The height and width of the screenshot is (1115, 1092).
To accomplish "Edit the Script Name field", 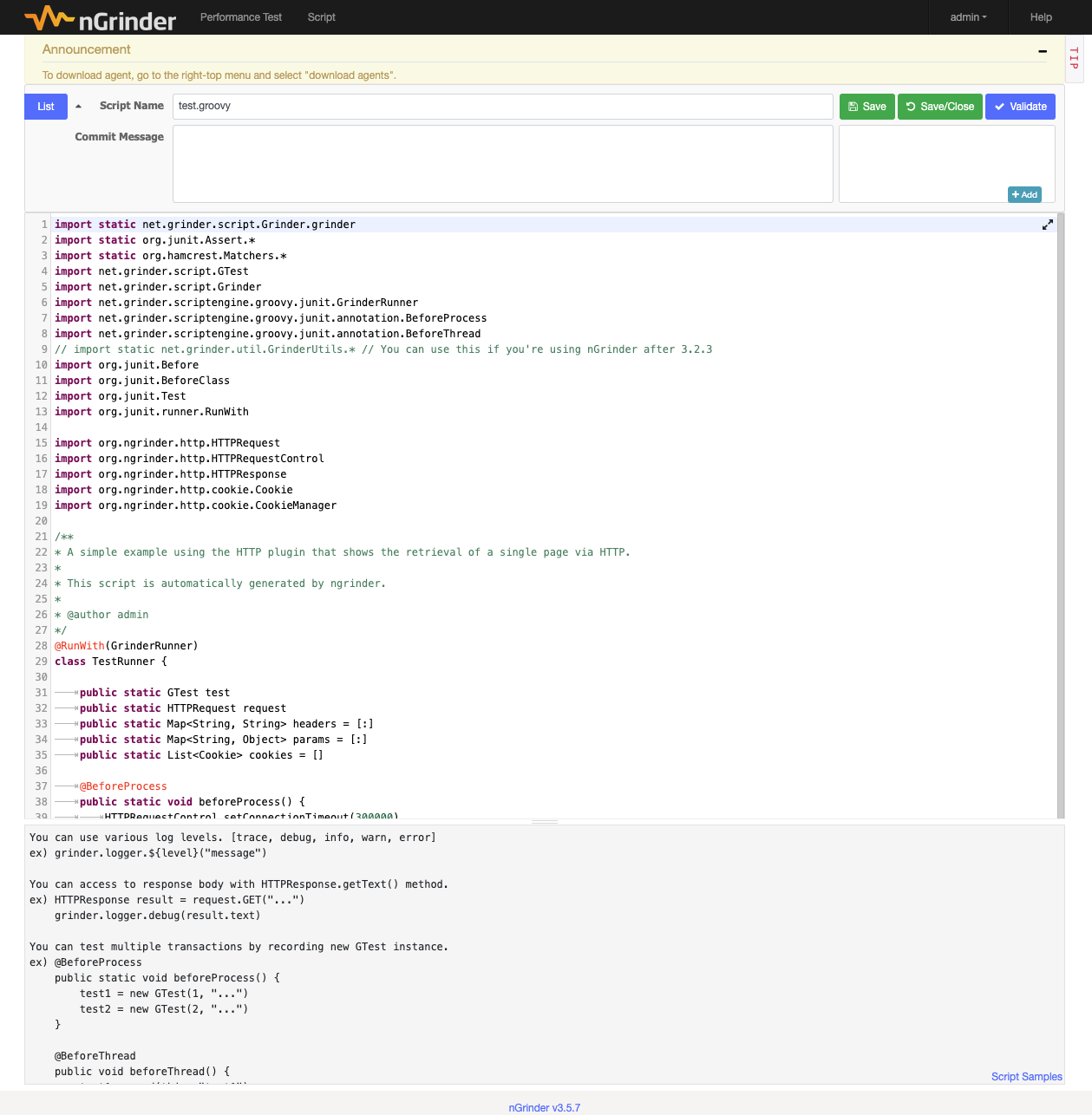I will (x=503, y=107).
